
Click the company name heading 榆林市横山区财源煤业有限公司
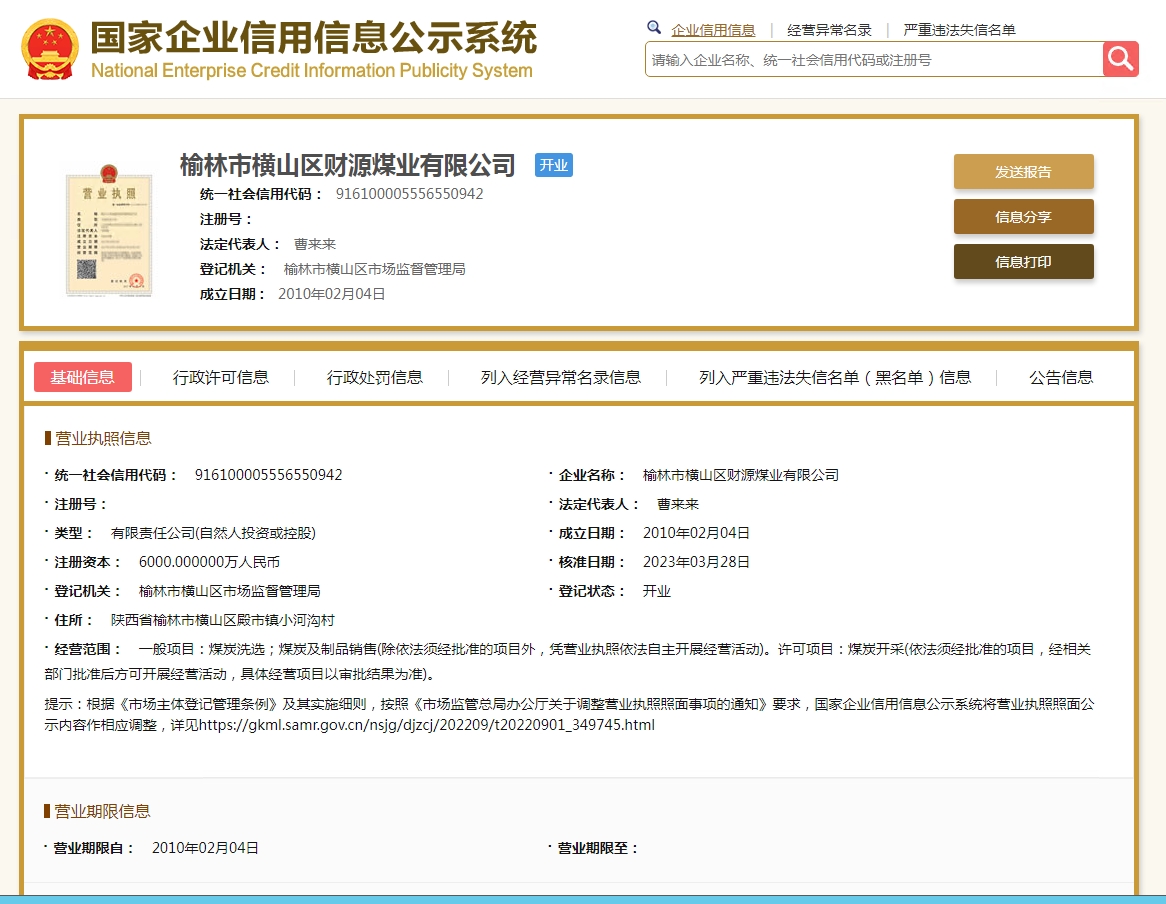[348, 165]
